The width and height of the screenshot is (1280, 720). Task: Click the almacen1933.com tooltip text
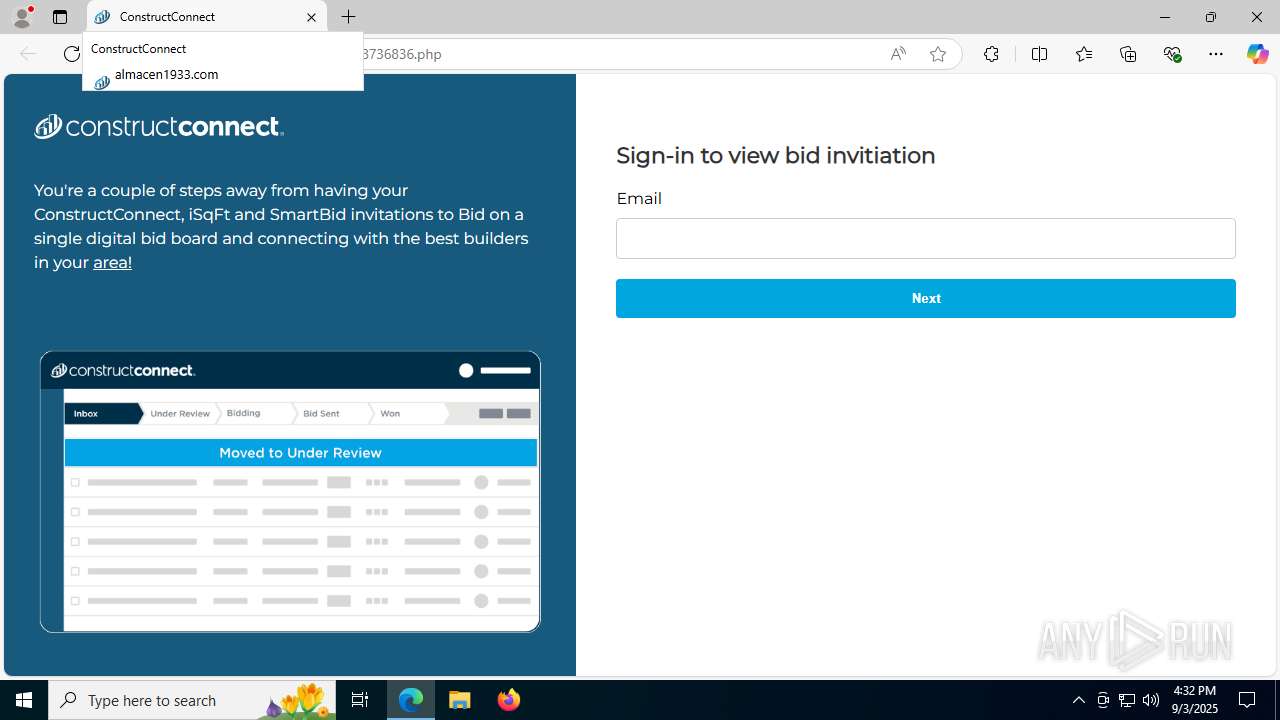(x=166, y=74)
